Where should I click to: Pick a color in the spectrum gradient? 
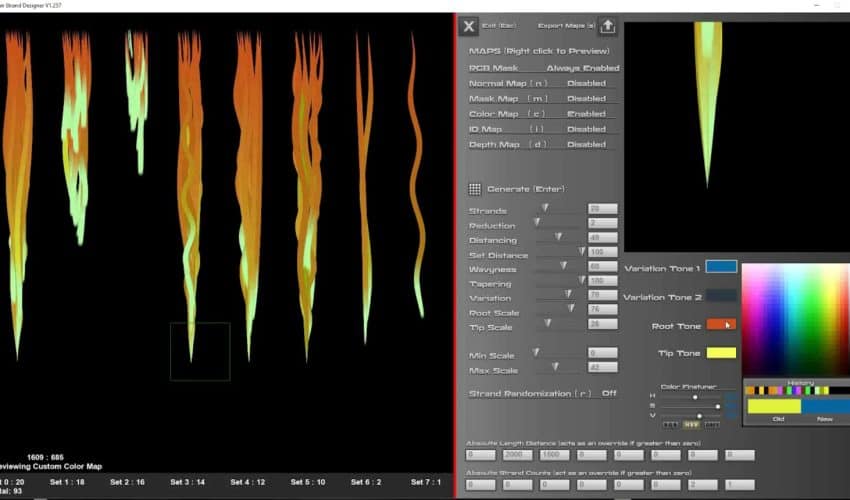(794, 320)
